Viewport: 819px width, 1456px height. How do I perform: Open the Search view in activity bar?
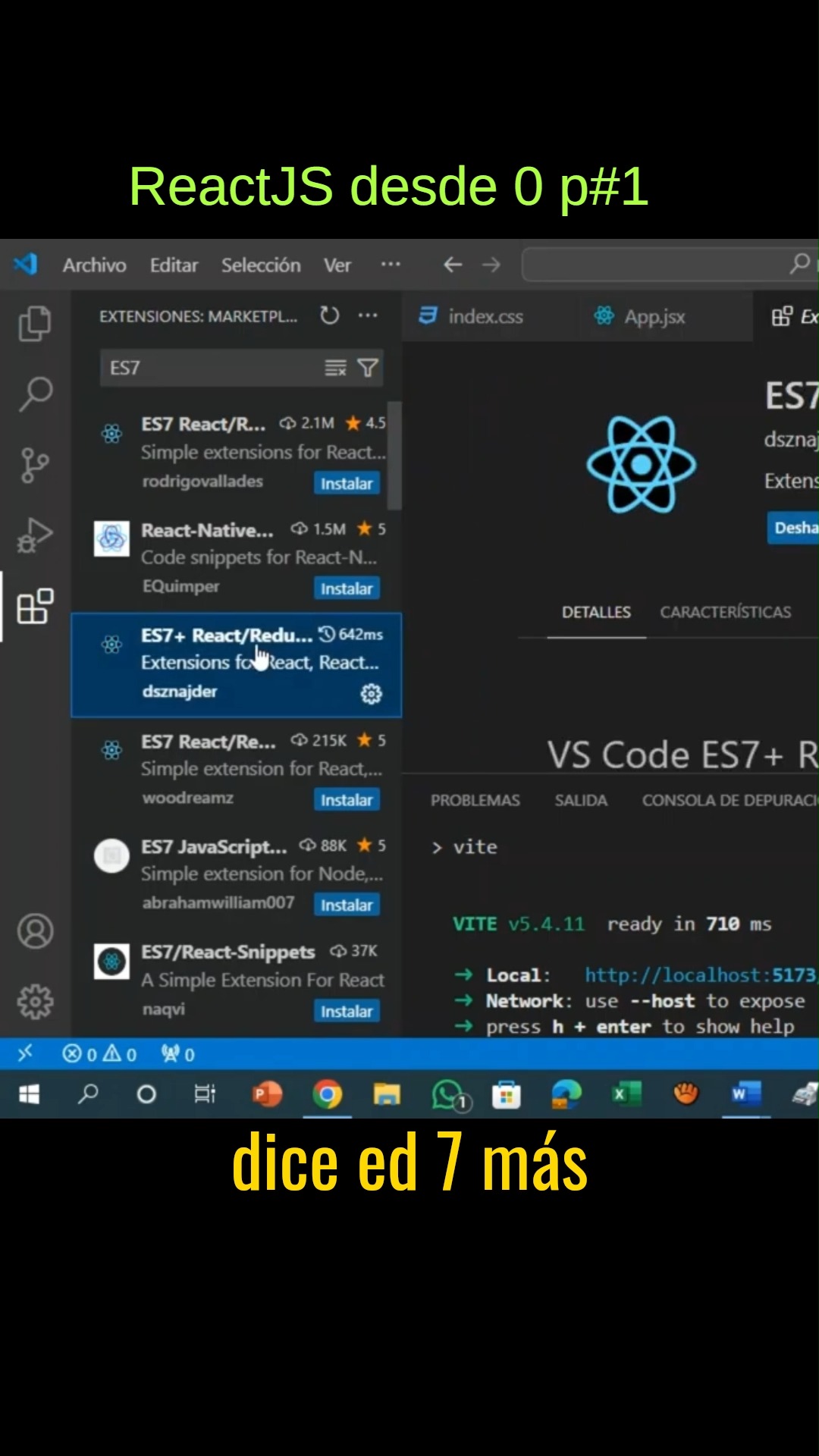(35, 394)
